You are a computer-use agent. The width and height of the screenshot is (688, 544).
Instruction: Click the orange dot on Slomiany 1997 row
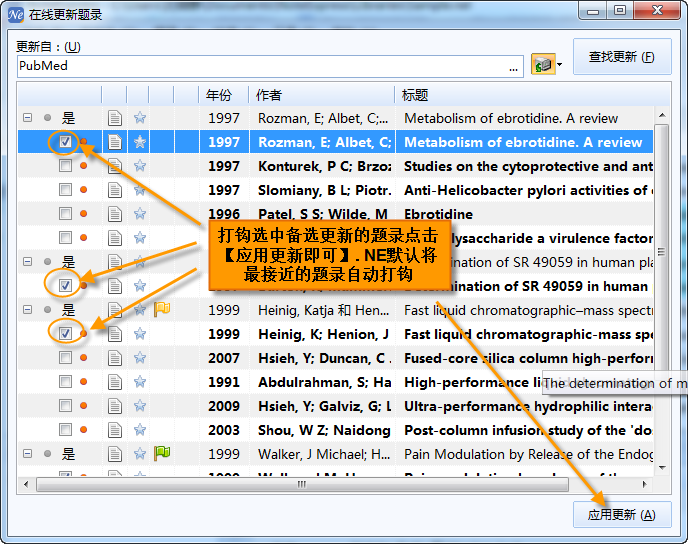[83, 190]
